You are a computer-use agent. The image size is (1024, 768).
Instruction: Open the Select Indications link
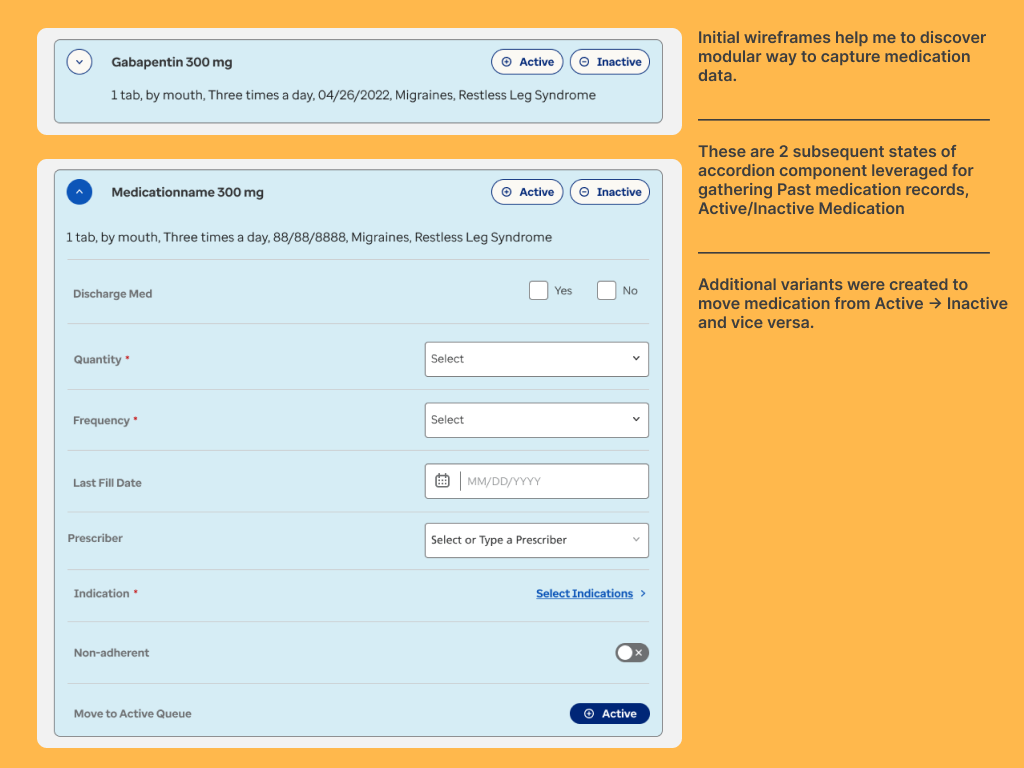pos(584,594)
